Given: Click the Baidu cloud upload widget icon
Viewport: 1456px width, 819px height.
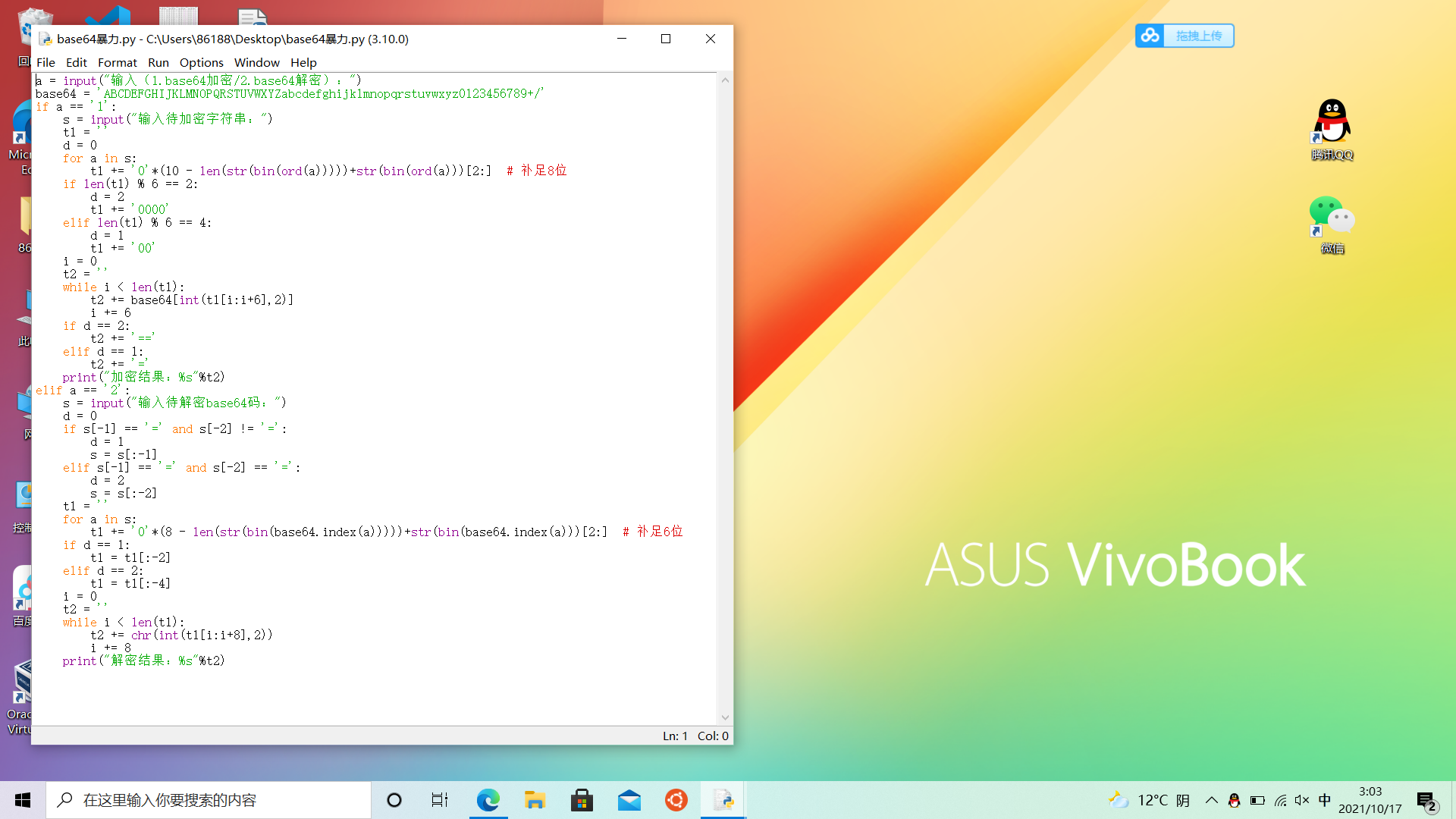Looking at the screenshot, I should [1150, 36].
